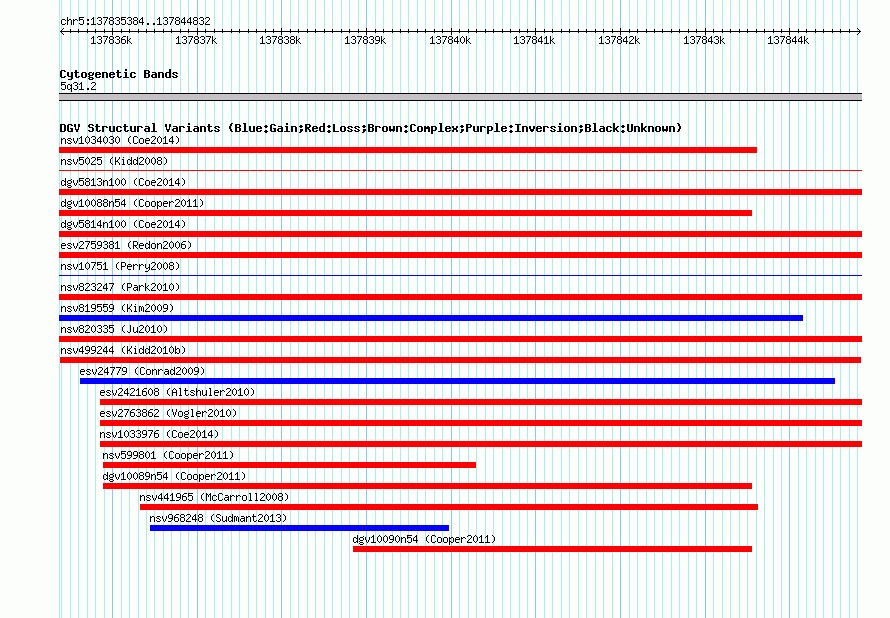Select the nsv441965 red loss bar
890x618 pixels.
click(x=449, y=507)
